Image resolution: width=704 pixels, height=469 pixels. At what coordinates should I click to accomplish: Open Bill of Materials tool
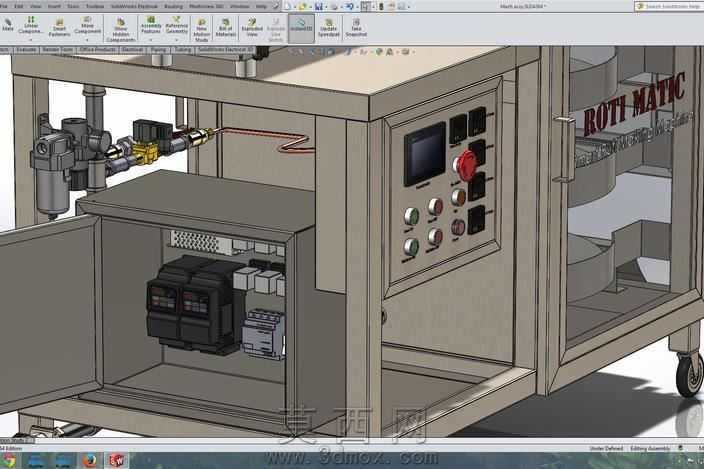(225, 28)
